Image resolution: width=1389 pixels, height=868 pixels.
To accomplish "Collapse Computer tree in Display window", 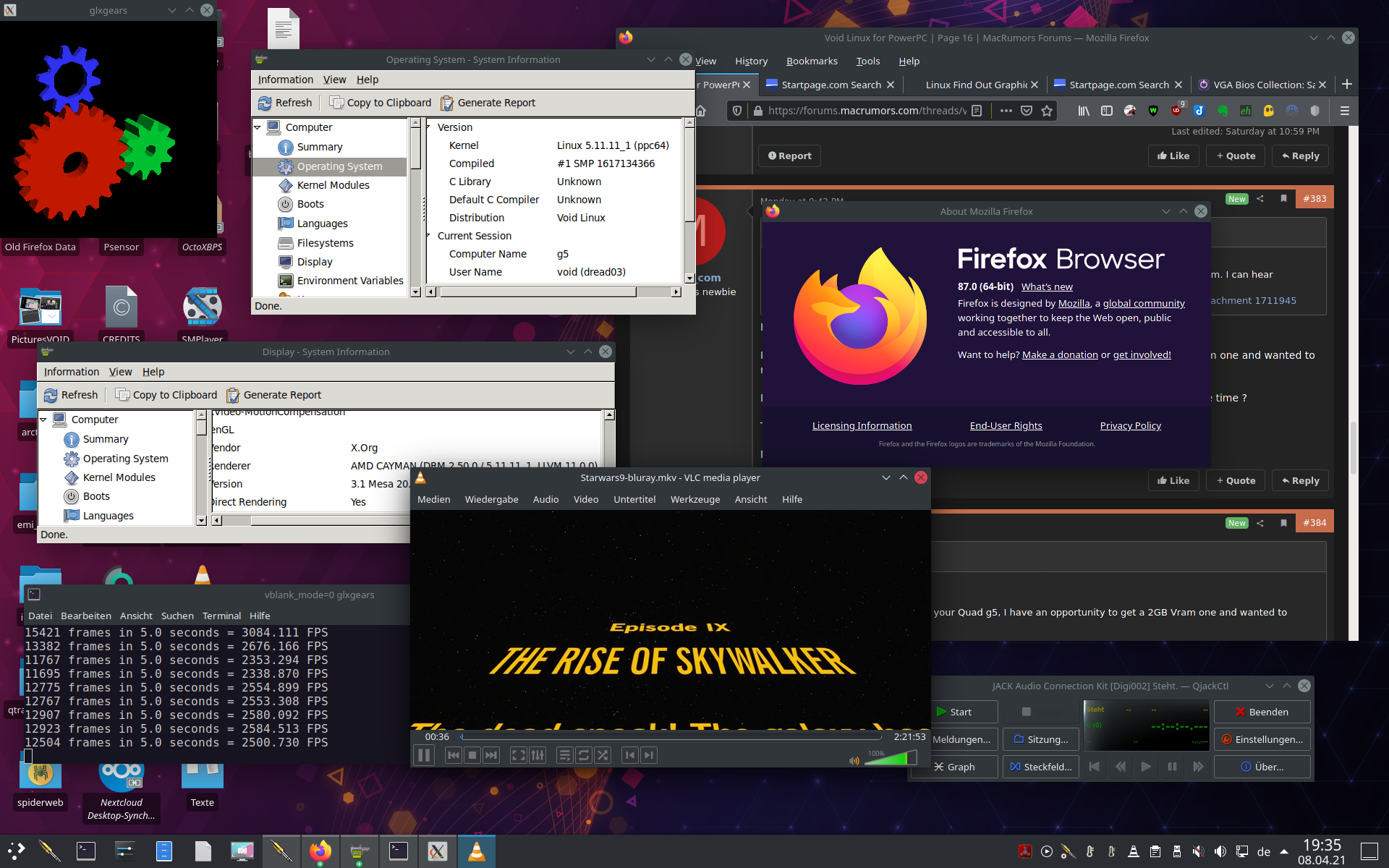I will (43, 420).
